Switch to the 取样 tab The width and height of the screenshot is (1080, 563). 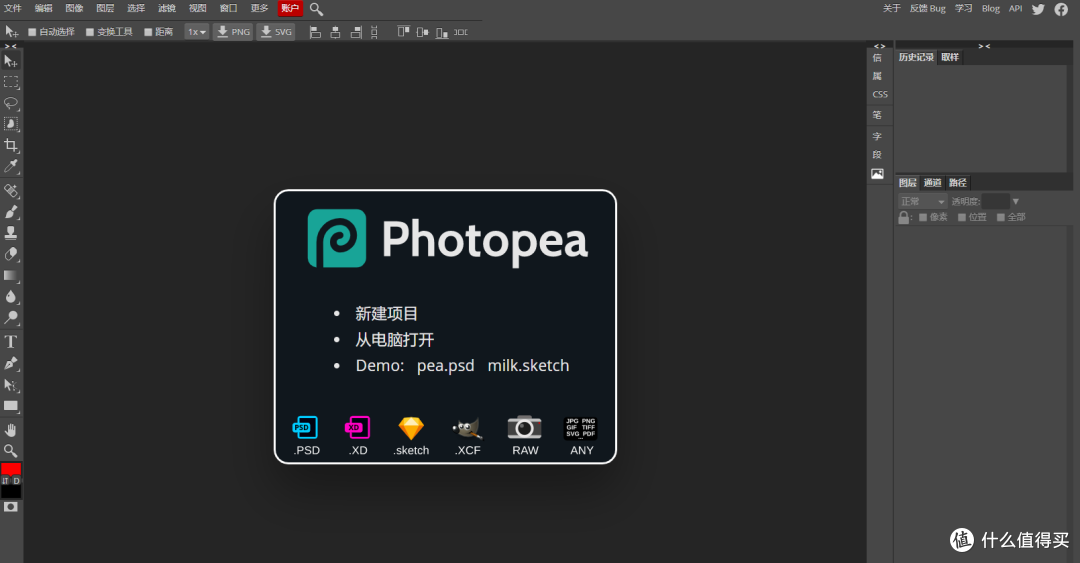click(x=950, y=57)
